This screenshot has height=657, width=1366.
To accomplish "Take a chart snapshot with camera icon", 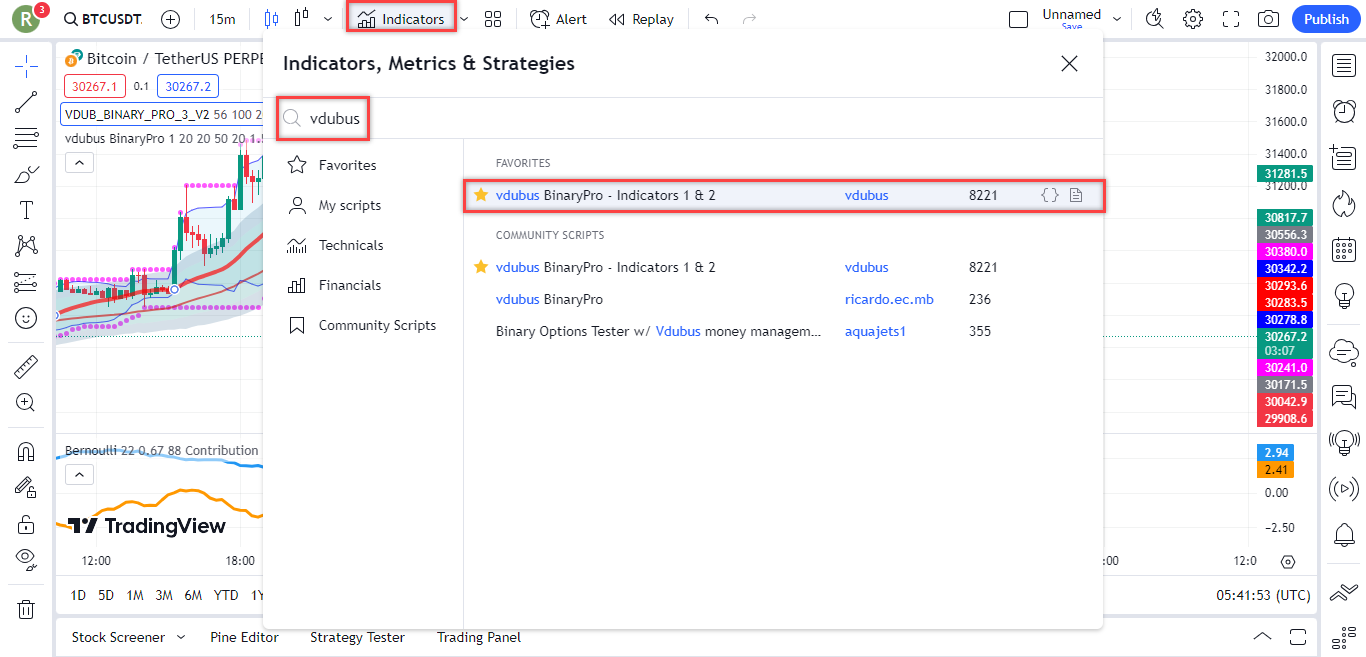I will pyautogui.click(x=1268, y=19).
